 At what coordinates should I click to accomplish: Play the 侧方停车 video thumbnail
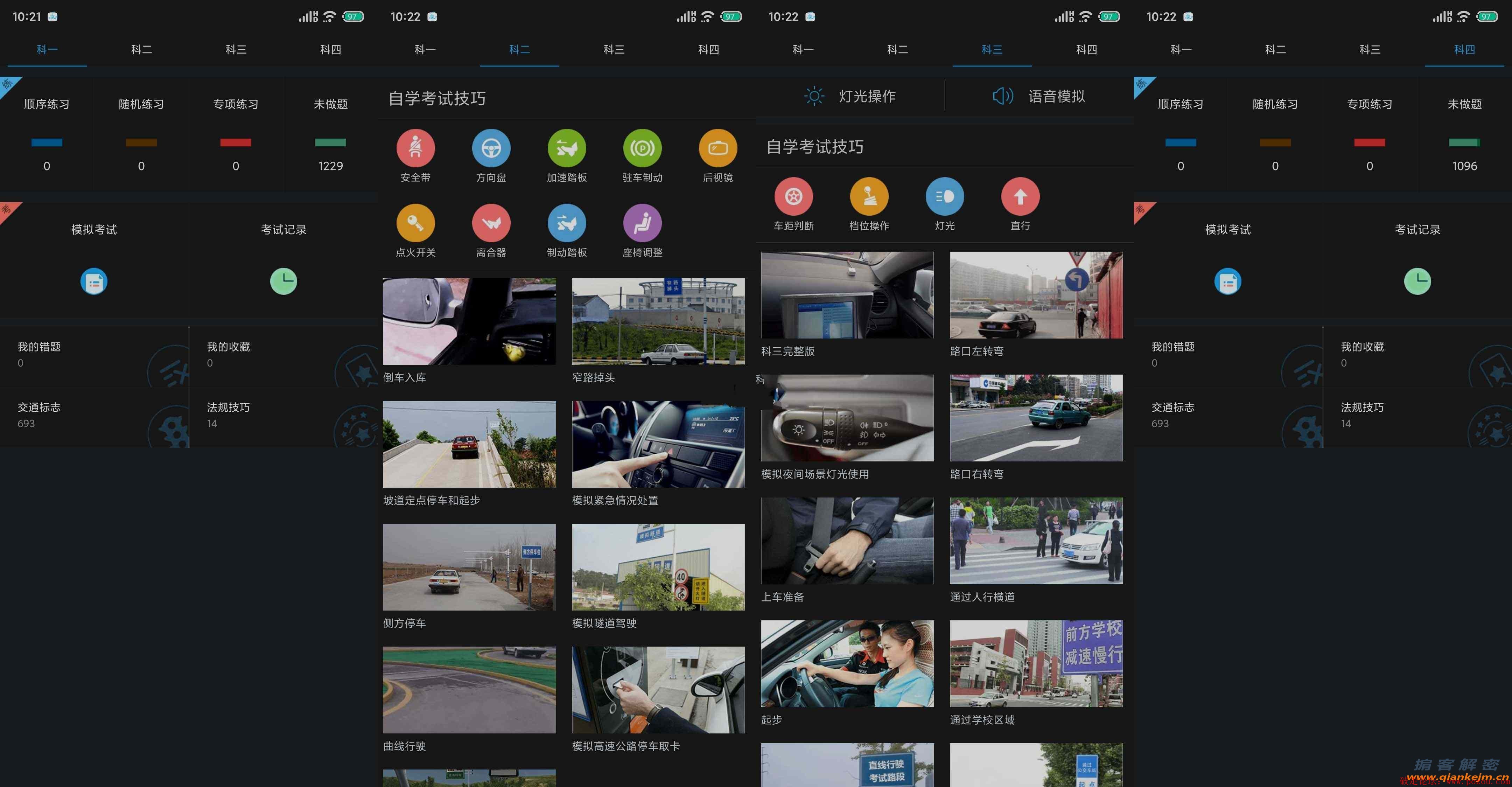[470, 567]
